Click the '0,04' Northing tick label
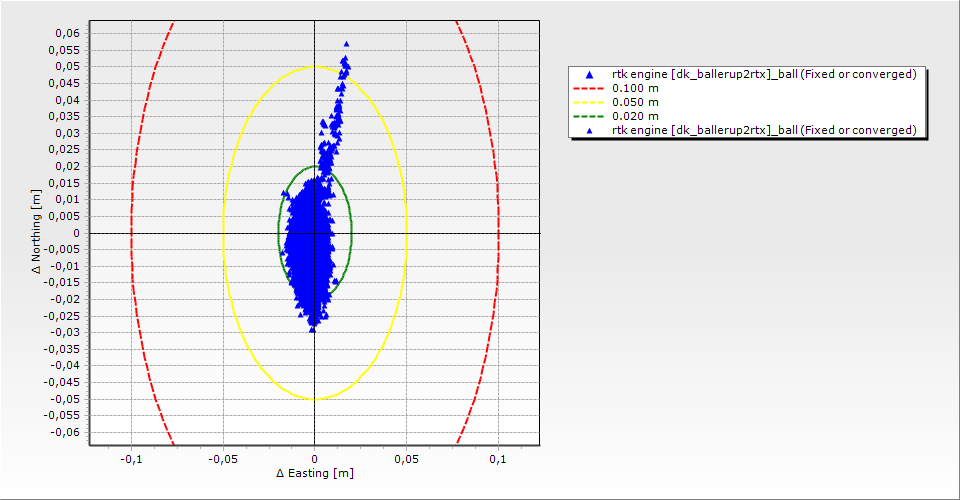The image size is (960, 500). pos(67,100)
